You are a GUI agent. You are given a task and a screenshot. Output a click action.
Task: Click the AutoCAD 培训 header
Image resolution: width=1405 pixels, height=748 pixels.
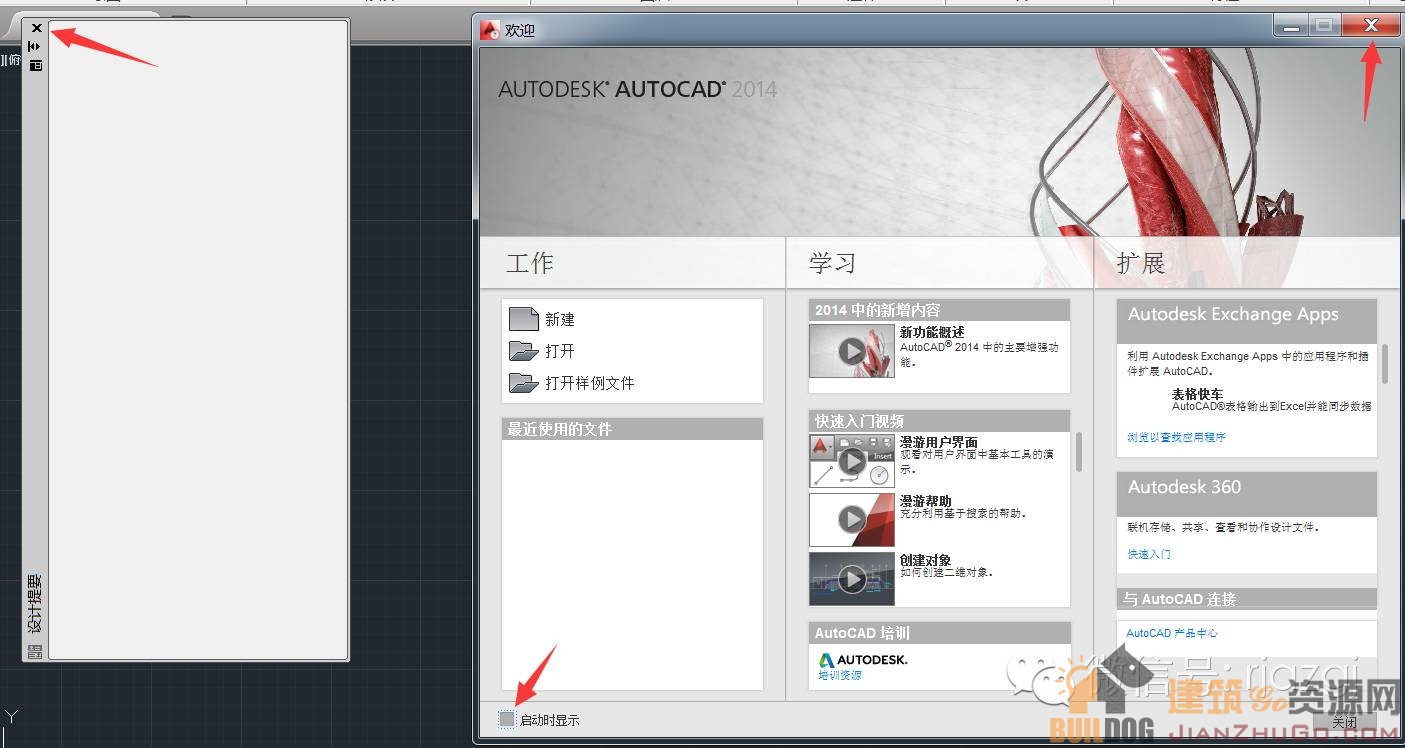[939, 633]
